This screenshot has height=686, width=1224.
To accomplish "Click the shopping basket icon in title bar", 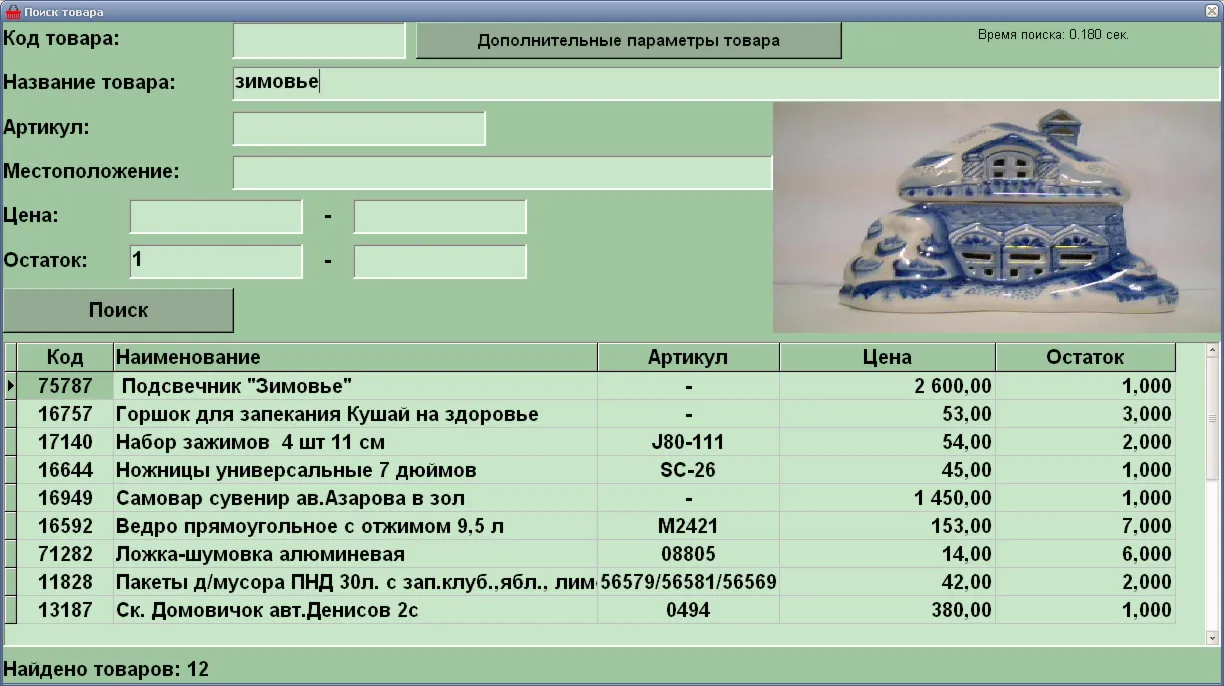I will (13, 11).
